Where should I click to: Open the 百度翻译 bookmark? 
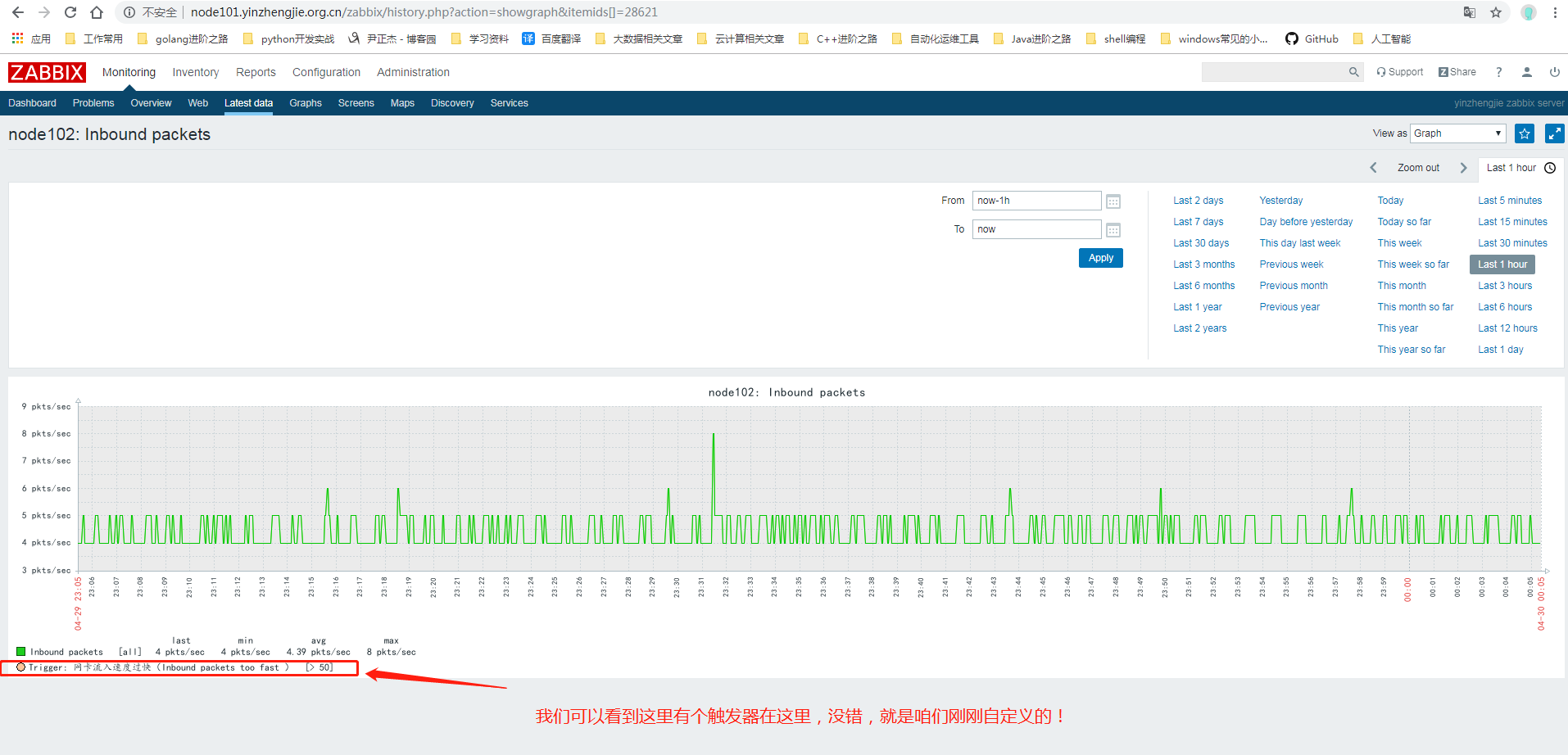coord(551,38)
